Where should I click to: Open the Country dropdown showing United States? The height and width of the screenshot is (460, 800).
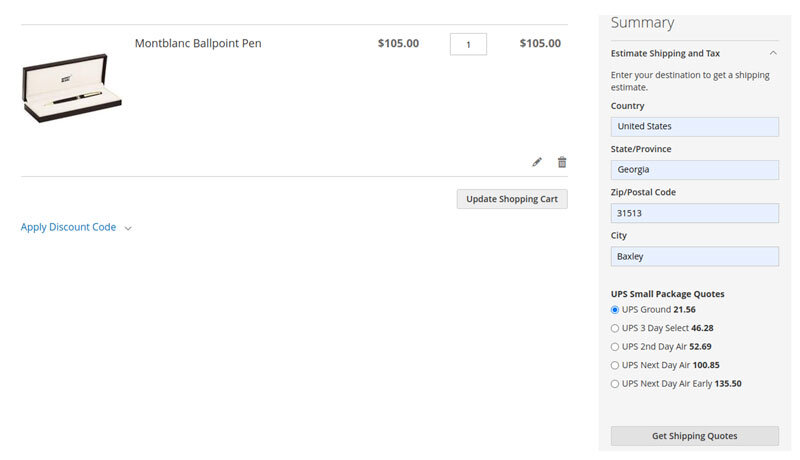[x=694, y=126]
